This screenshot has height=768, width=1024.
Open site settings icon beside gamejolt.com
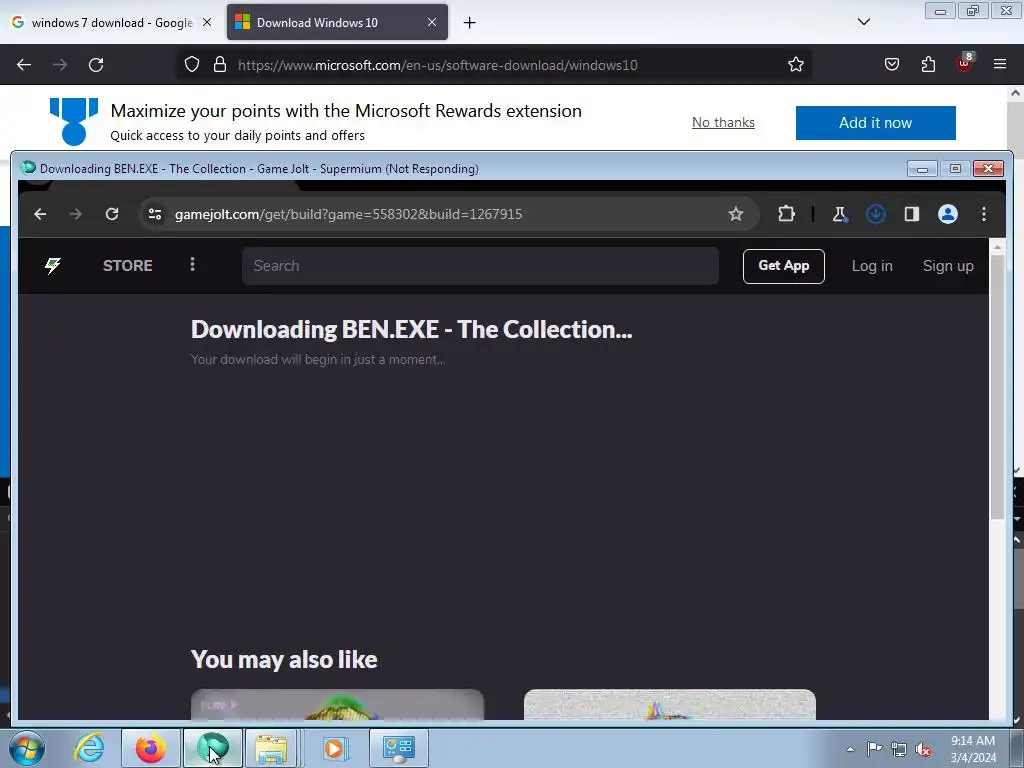point(155,214)
